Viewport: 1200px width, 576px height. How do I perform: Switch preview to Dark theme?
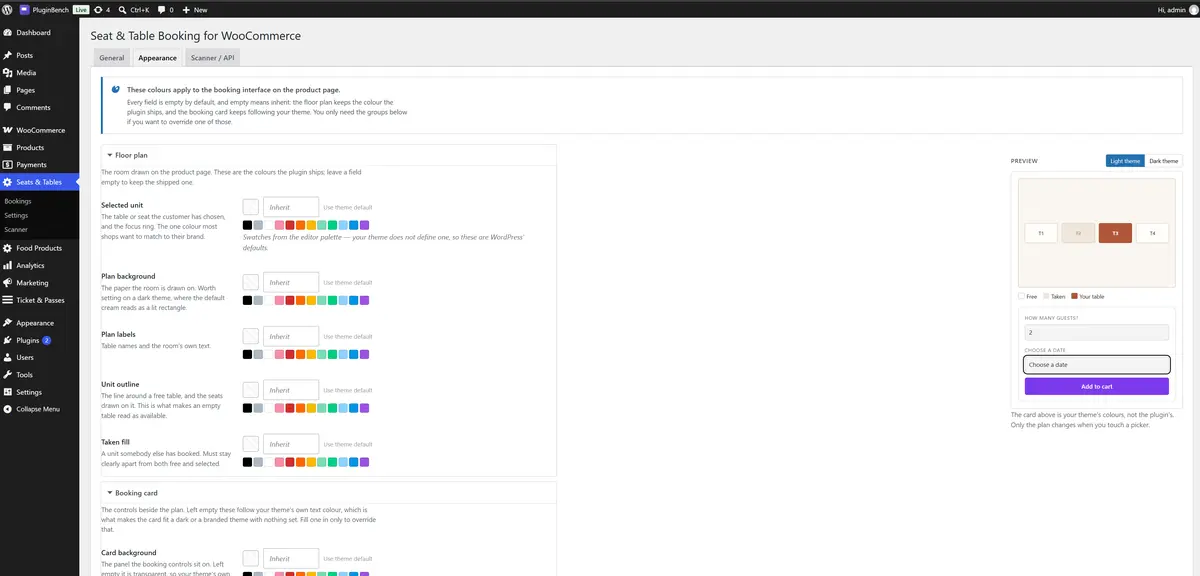coord(1163,161)
